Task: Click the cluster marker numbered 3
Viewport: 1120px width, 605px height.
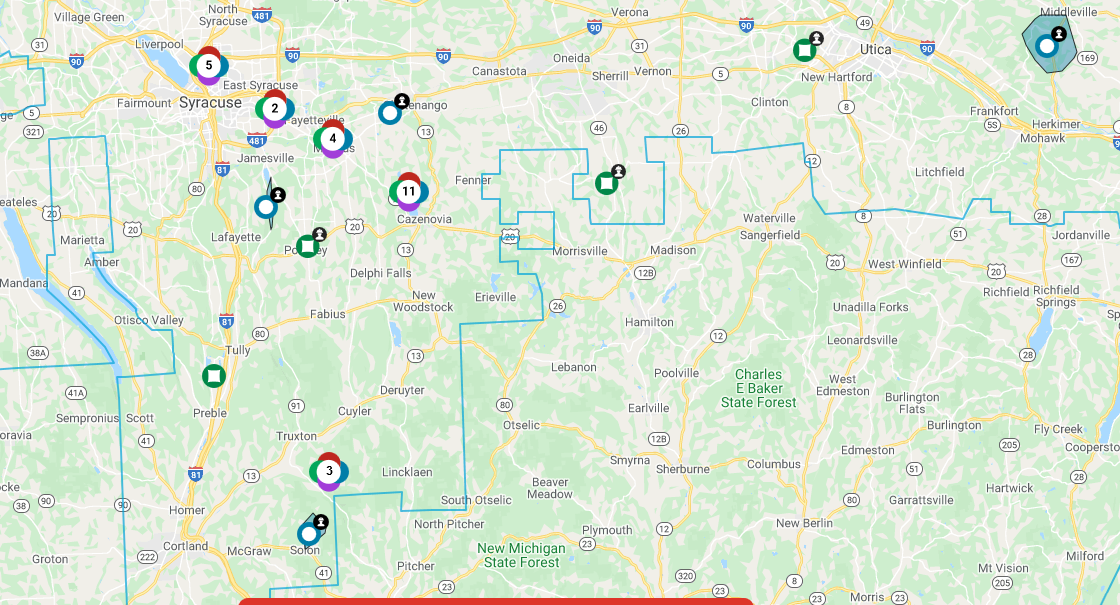Action: click(x=329, y=471)
